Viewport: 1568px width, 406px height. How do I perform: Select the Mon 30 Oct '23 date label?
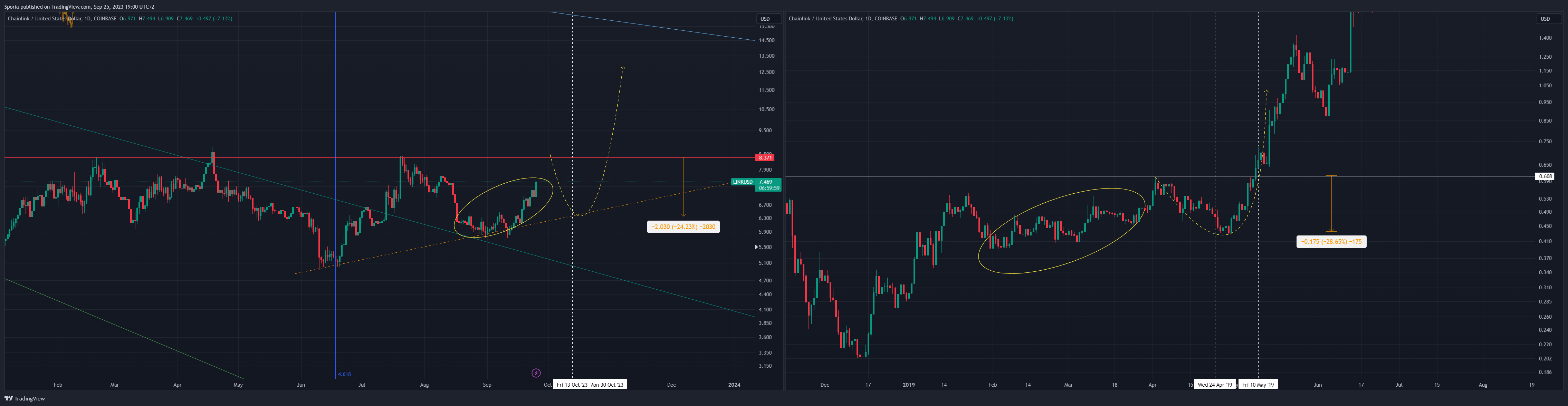608,385
